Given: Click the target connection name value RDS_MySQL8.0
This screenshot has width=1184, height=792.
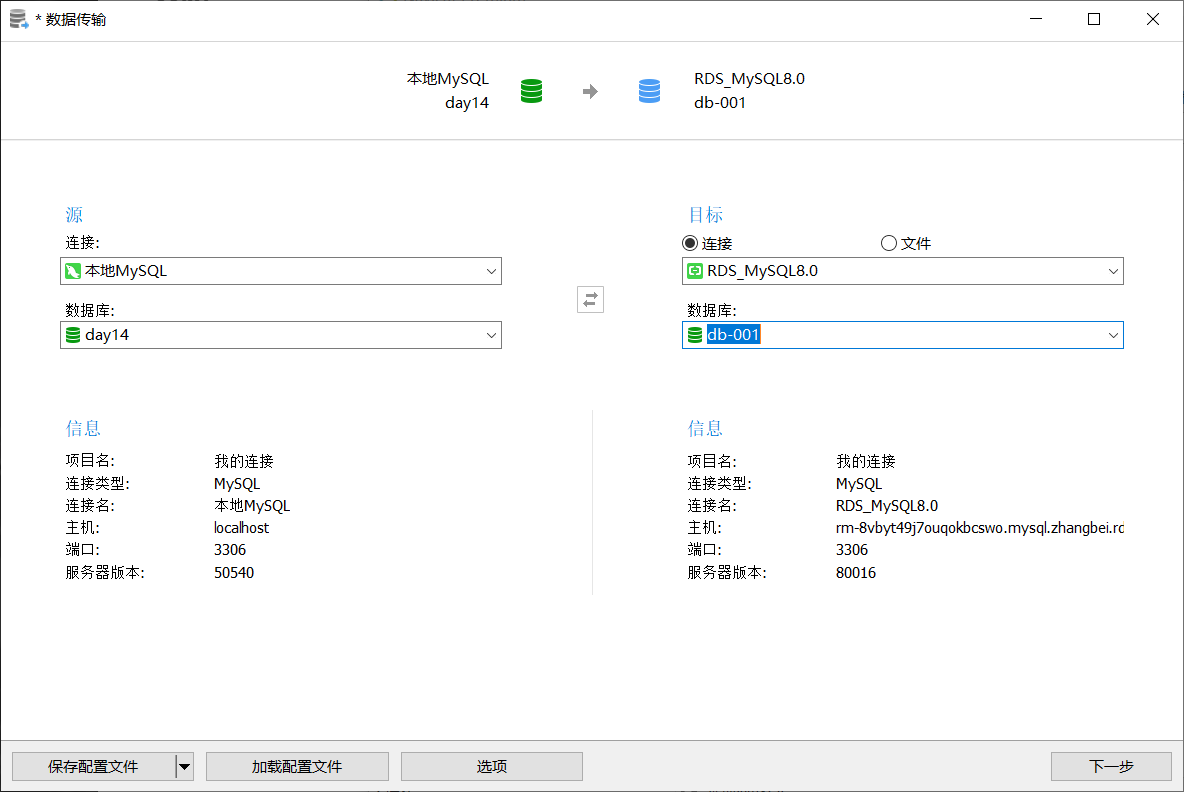Looking at the screenshot, I should [x=886, y=506].
